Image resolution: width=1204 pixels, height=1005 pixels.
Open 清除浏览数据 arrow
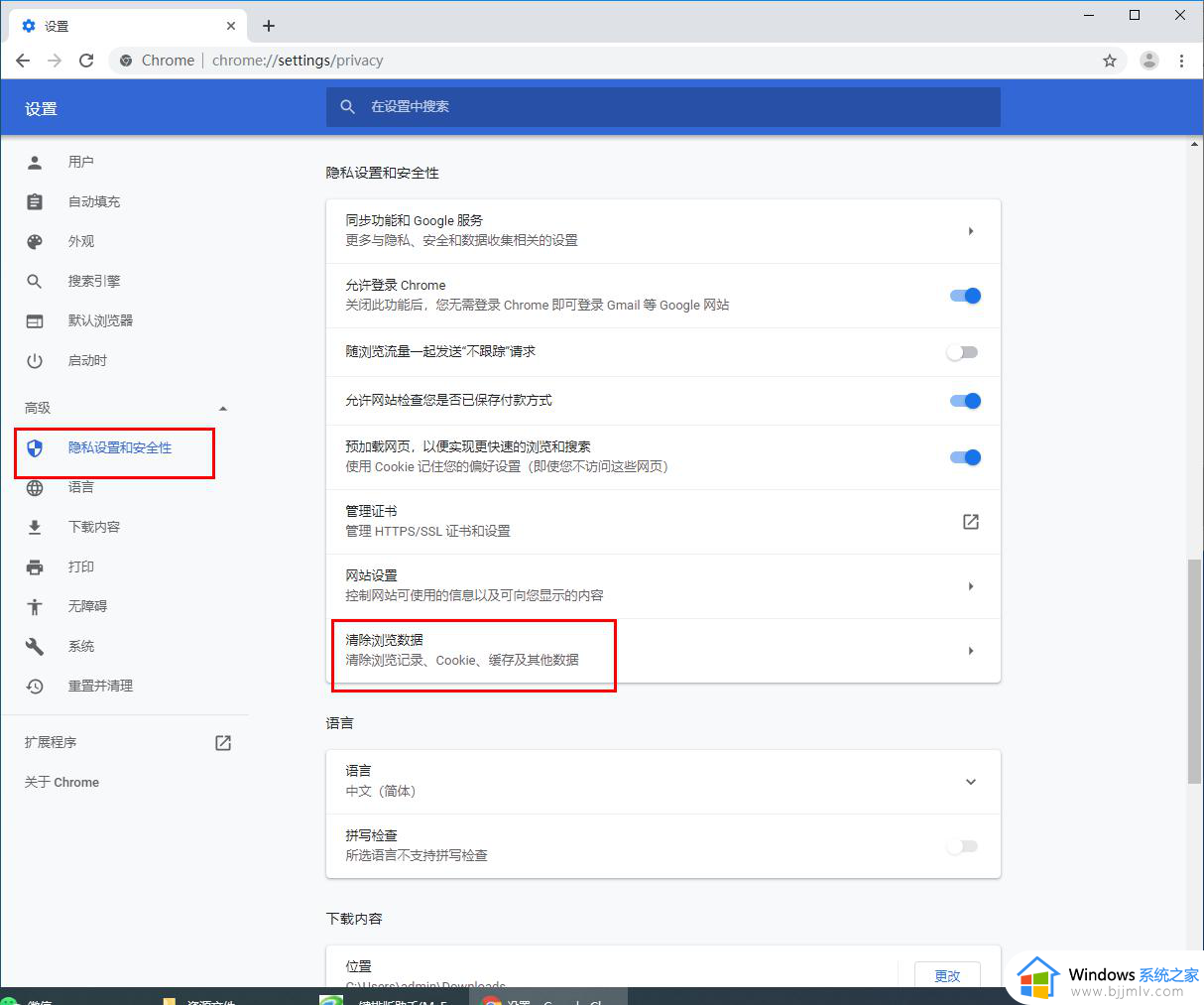point(971,651)
